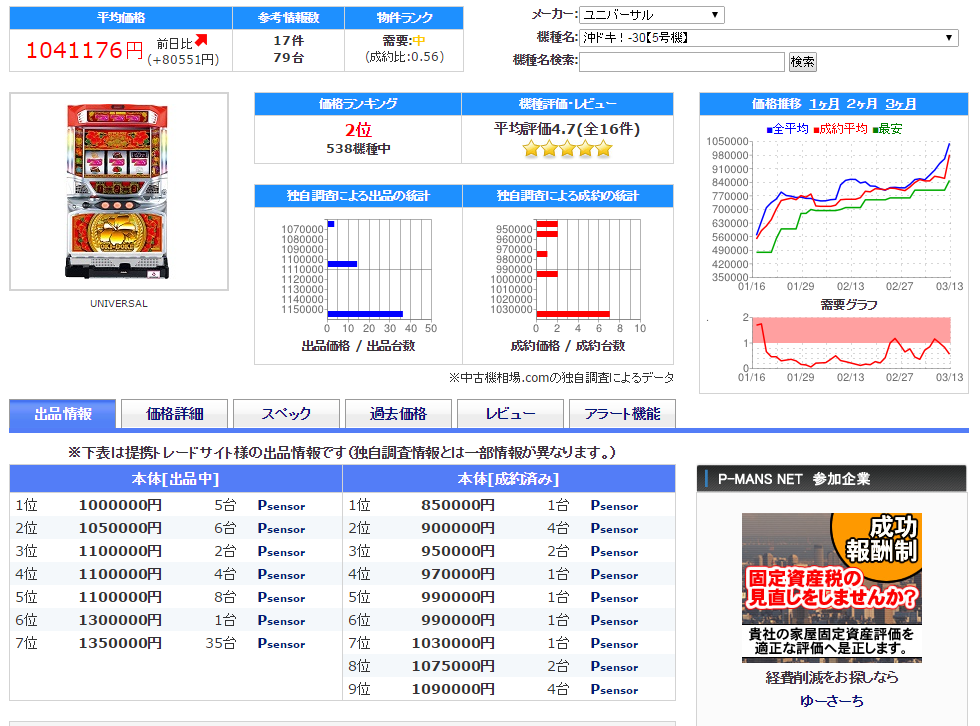This screenshot has height=726, width=980.
Task: Open the スペック tab
Action: 286,414
